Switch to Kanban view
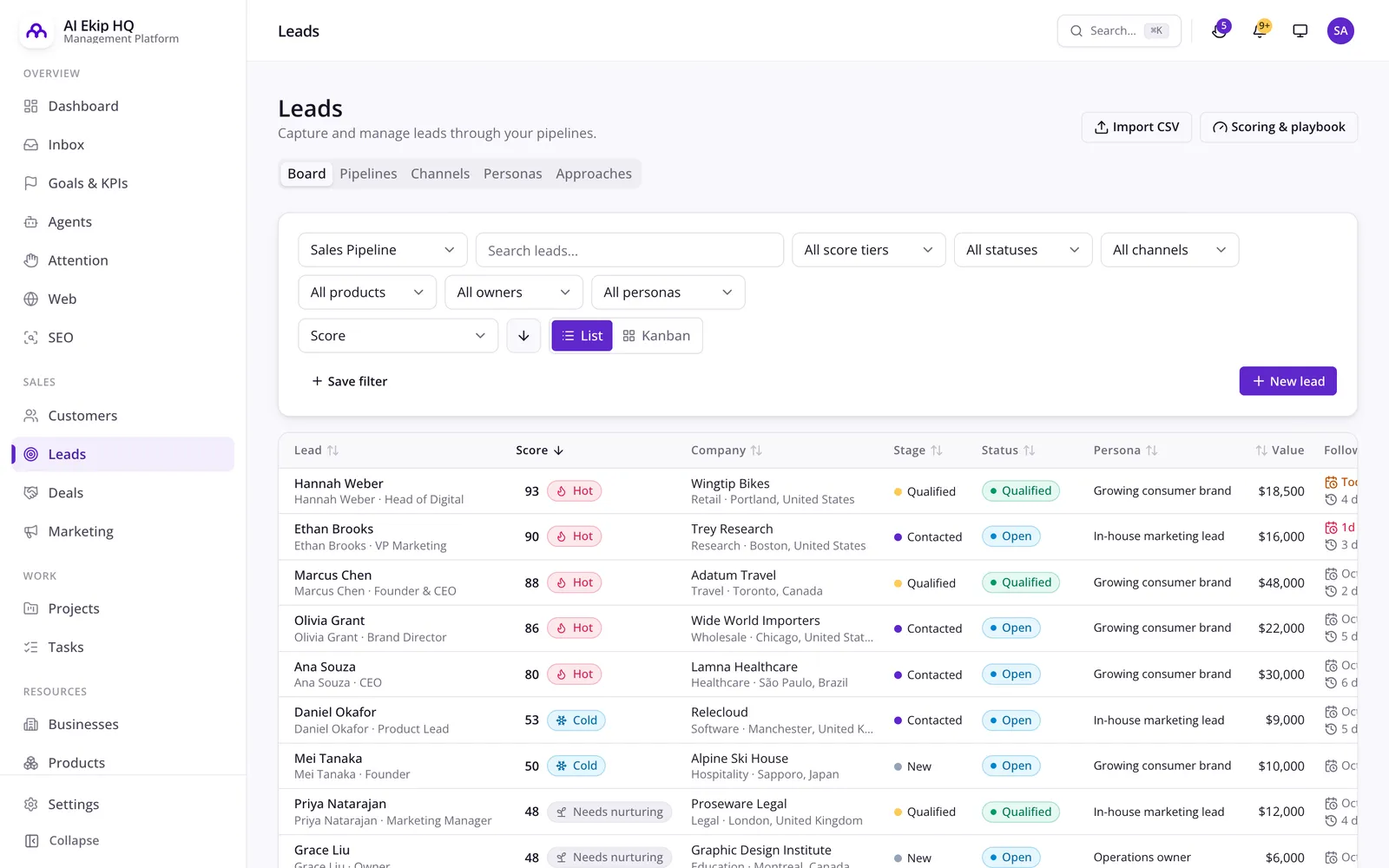 point(656,336)
